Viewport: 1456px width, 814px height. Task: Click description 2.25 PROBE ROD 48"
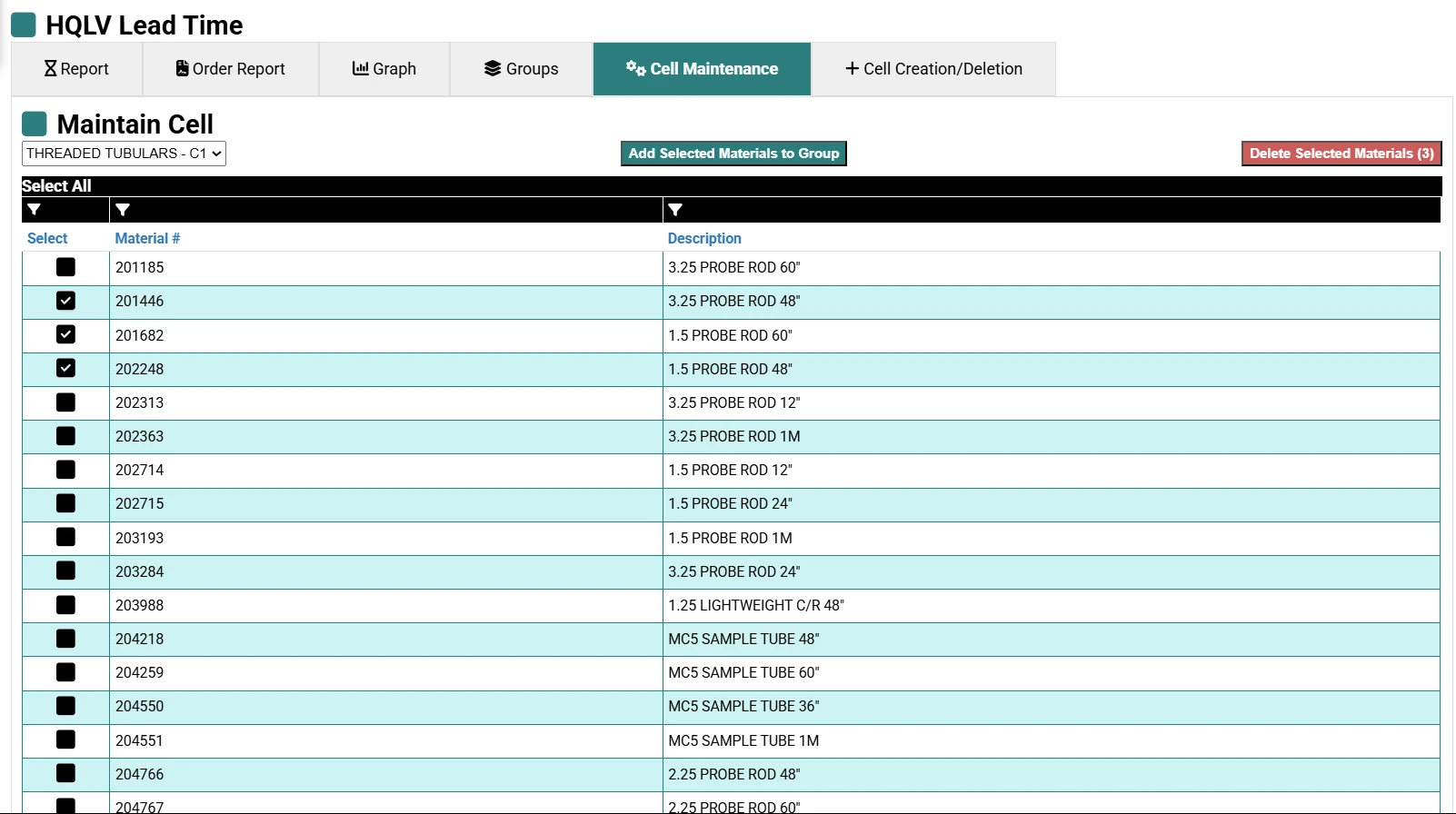click(734, 774)
